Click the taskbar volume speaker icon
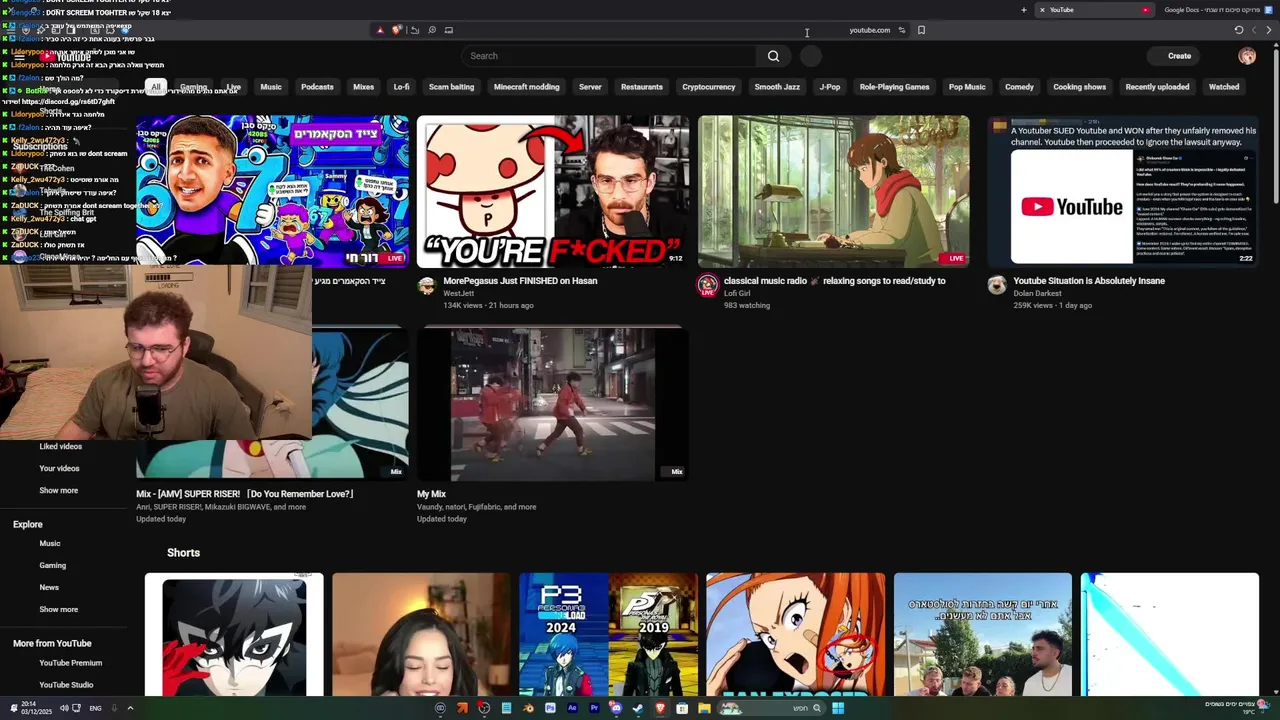 click(63, 708)
